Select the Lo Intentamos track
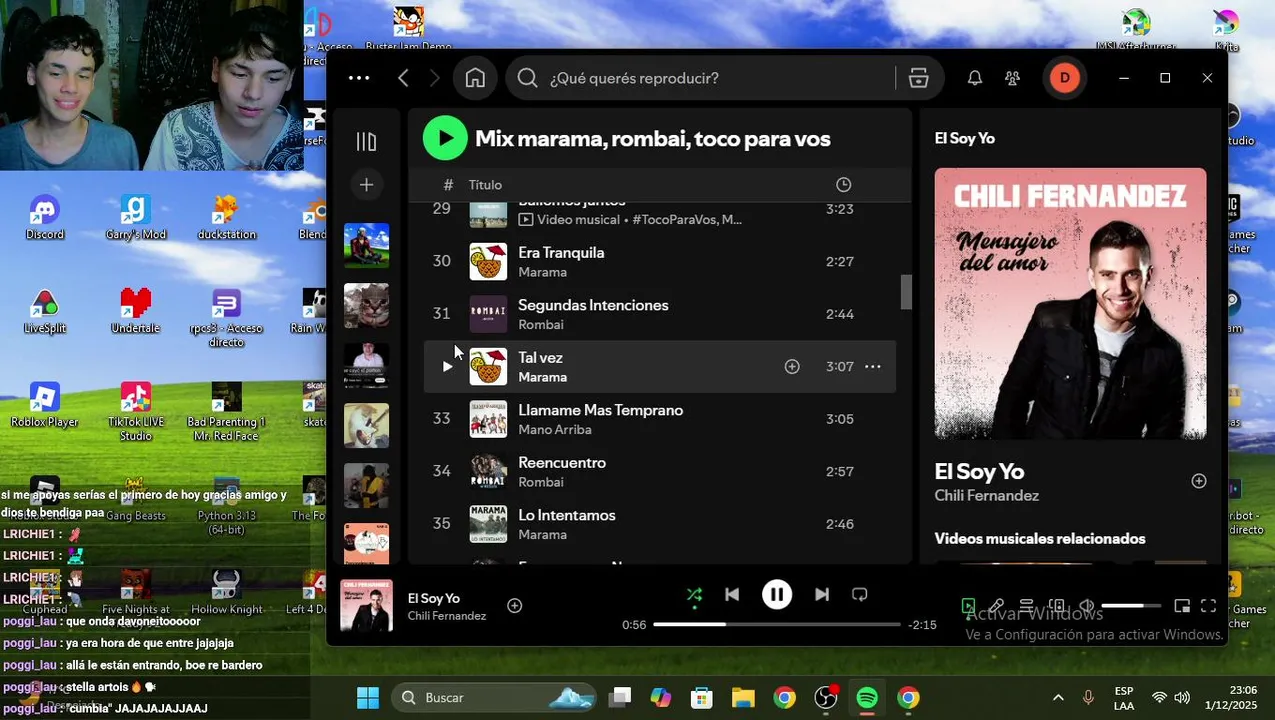 pyautogui.click(x=660, y=524)
